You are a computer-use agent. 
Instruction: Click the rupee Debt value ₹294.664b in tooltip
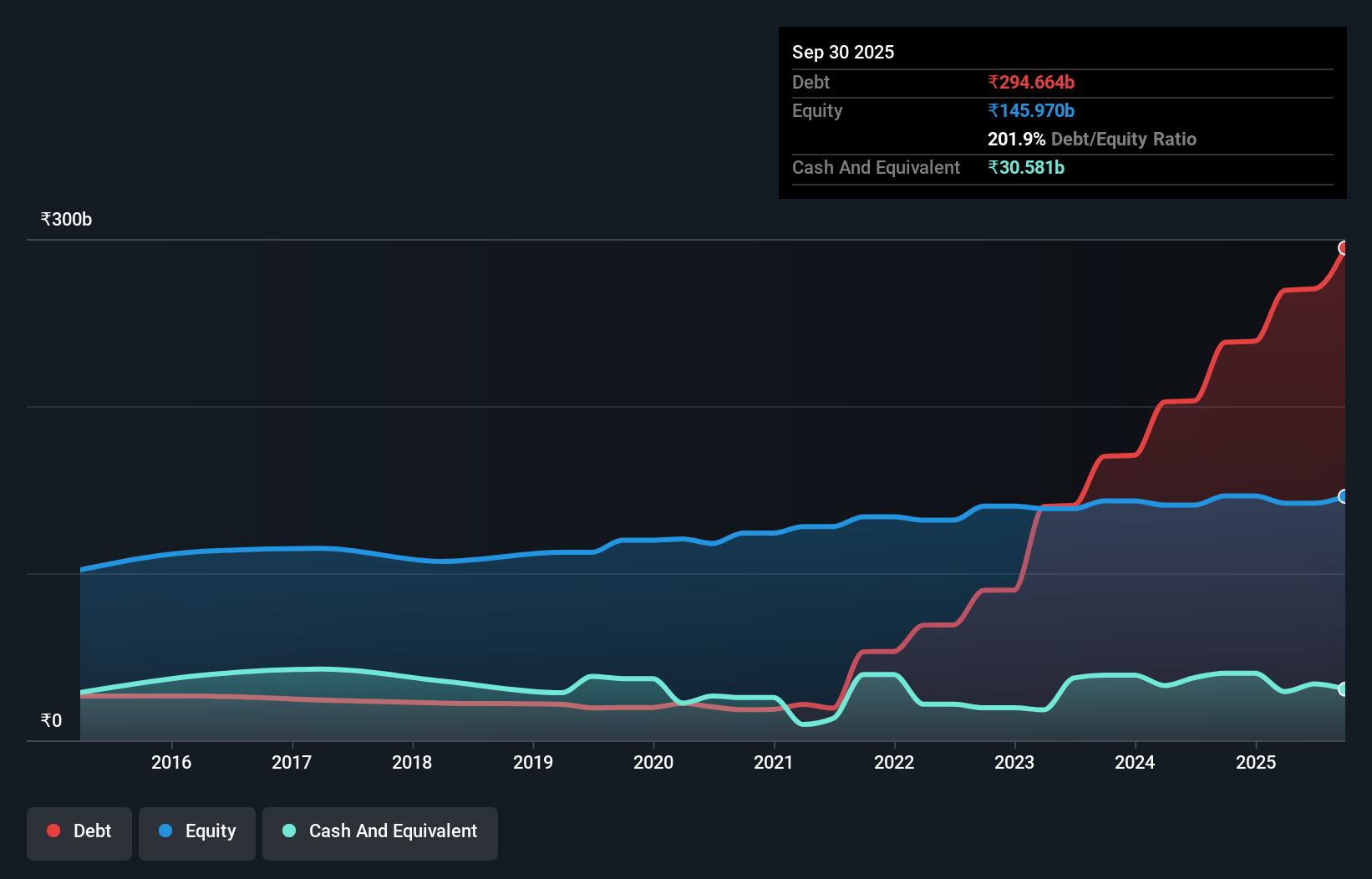pos(1031,82)
